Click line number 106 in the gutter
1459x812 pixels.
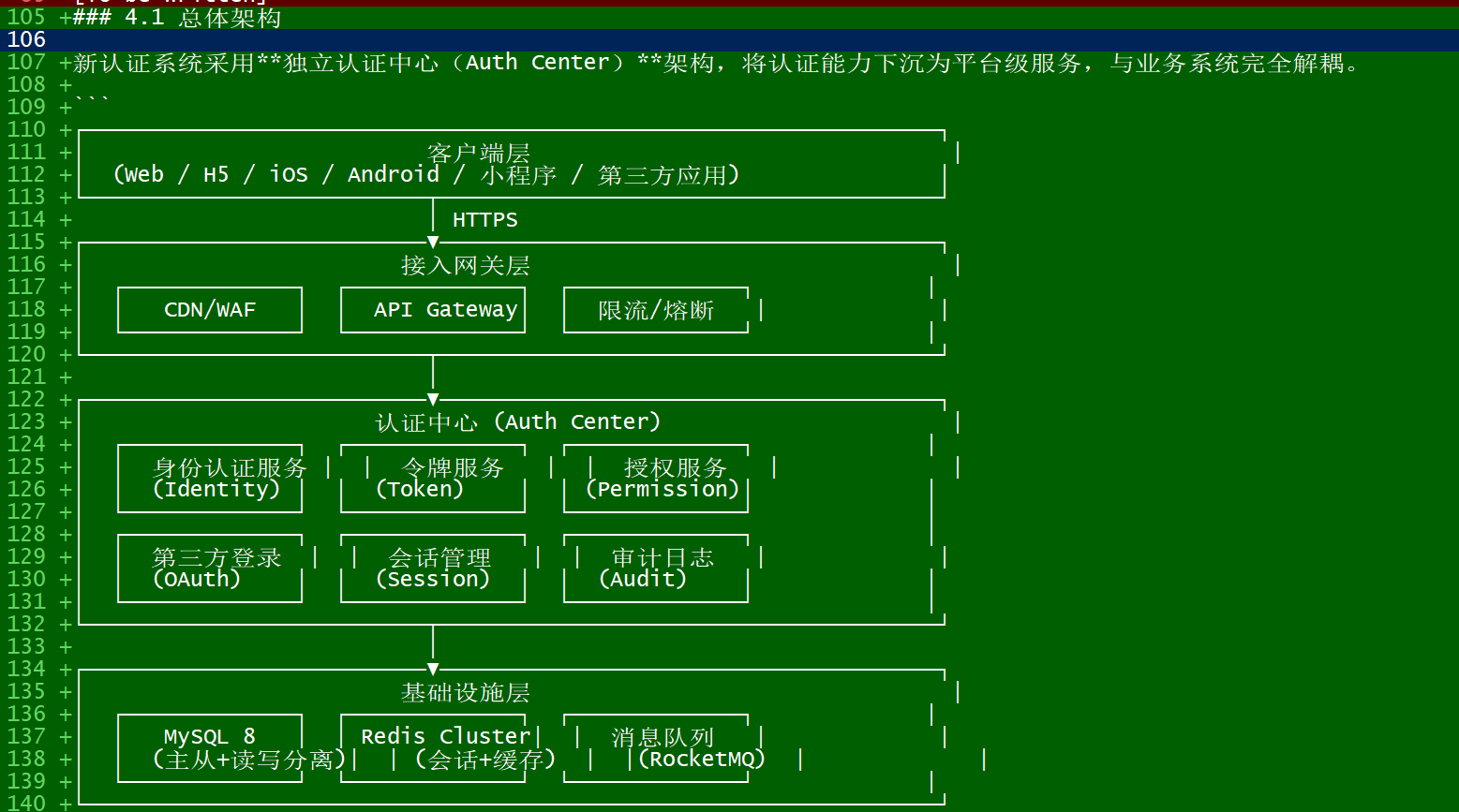point(26,39)
